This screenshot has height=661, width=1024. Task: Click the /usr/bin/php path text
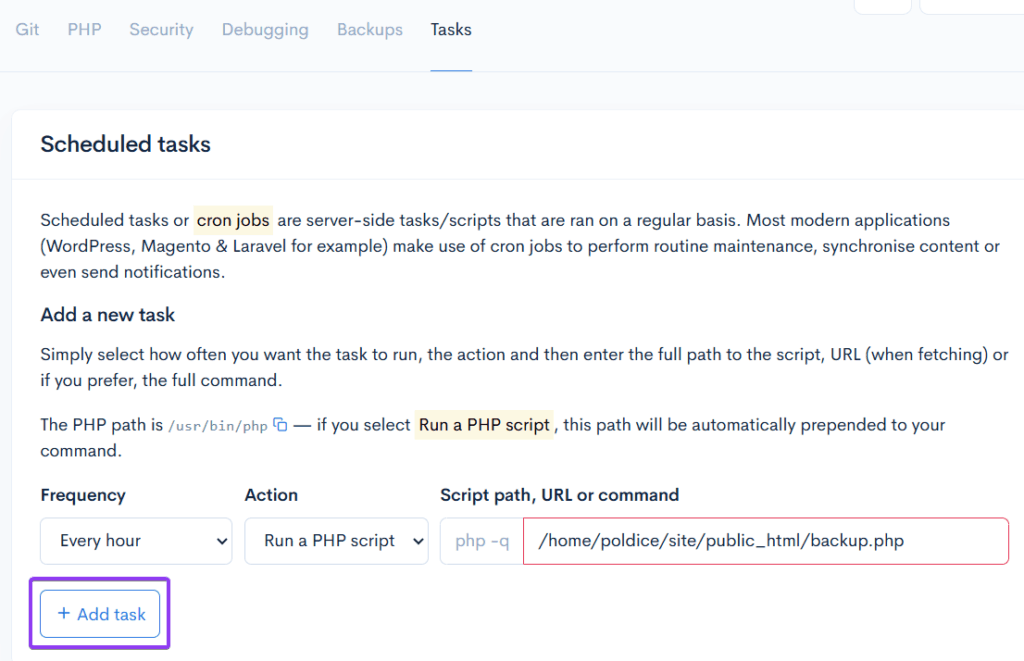point(217,426)
